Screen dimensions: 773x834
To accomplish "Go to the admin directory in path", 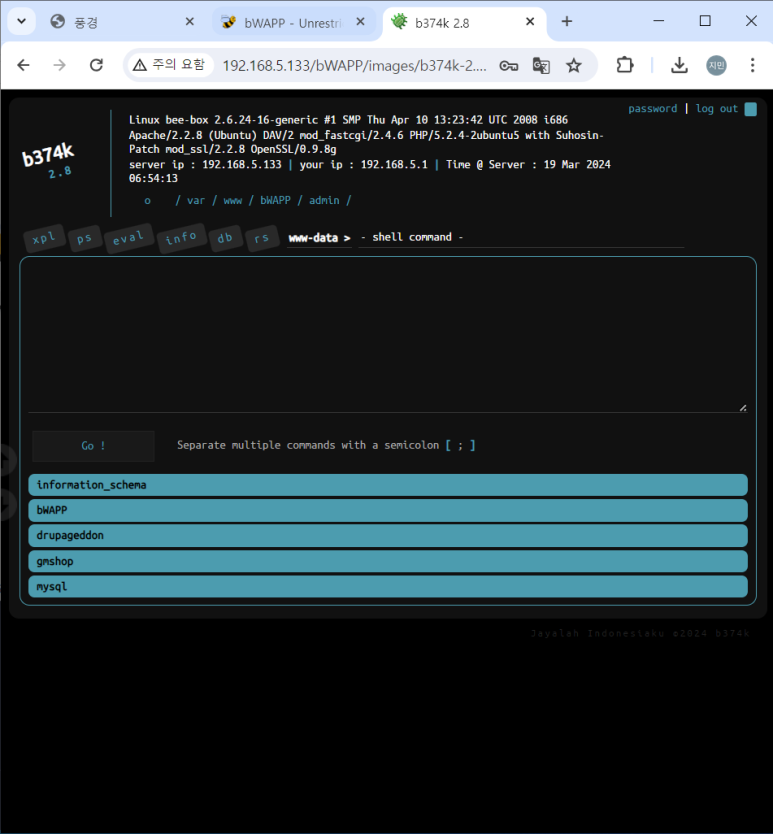I will pyautogui.click(x=324, y=201).
